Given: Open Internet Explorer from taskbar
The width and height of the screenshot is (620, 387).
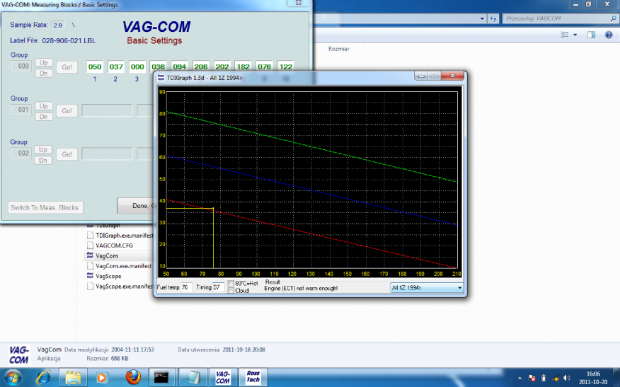Looking at the screenshot, I should click(43, 377).
